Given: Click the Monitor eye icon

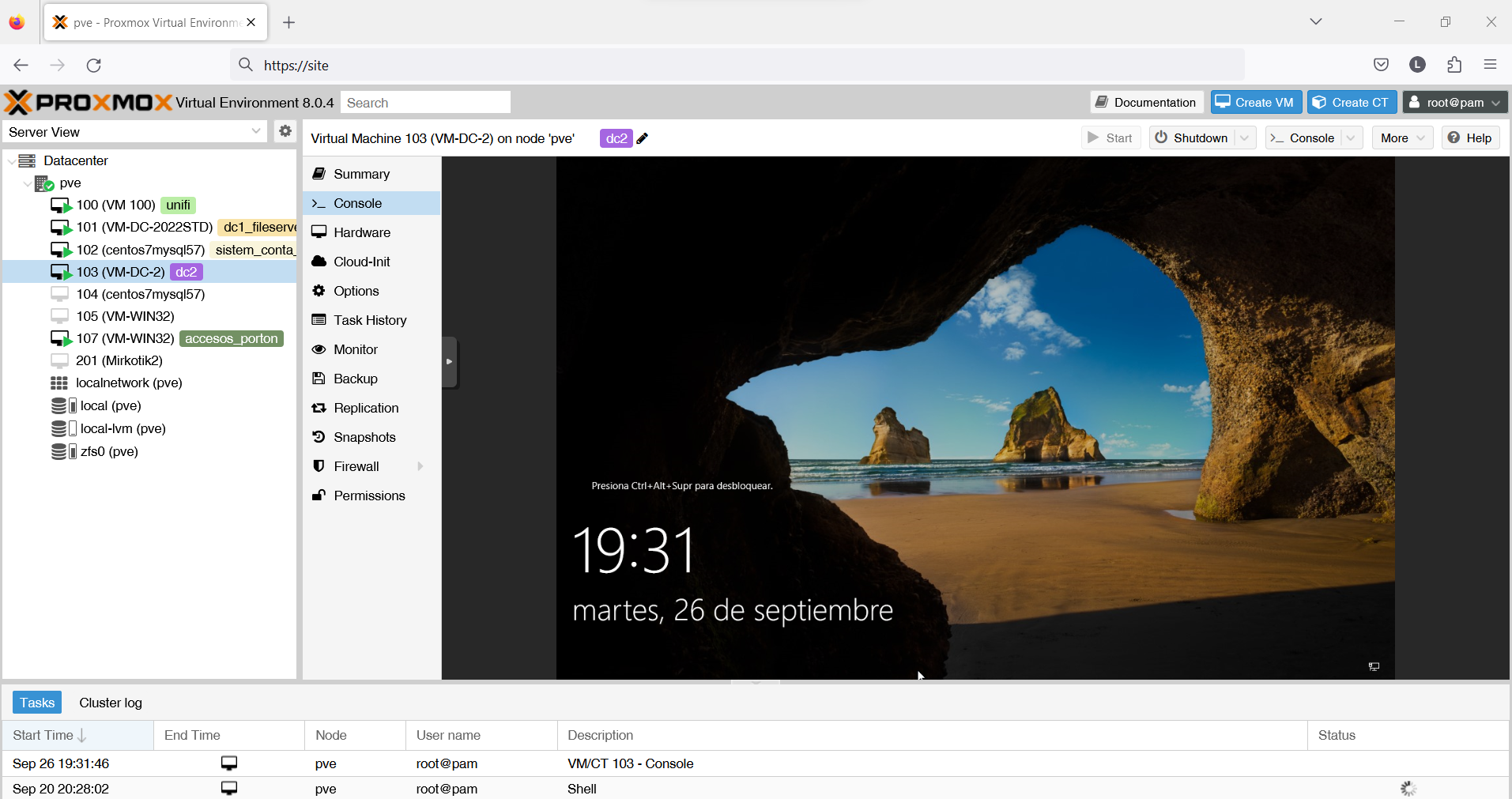Looking at the screenshot, I should coord(319,349).
